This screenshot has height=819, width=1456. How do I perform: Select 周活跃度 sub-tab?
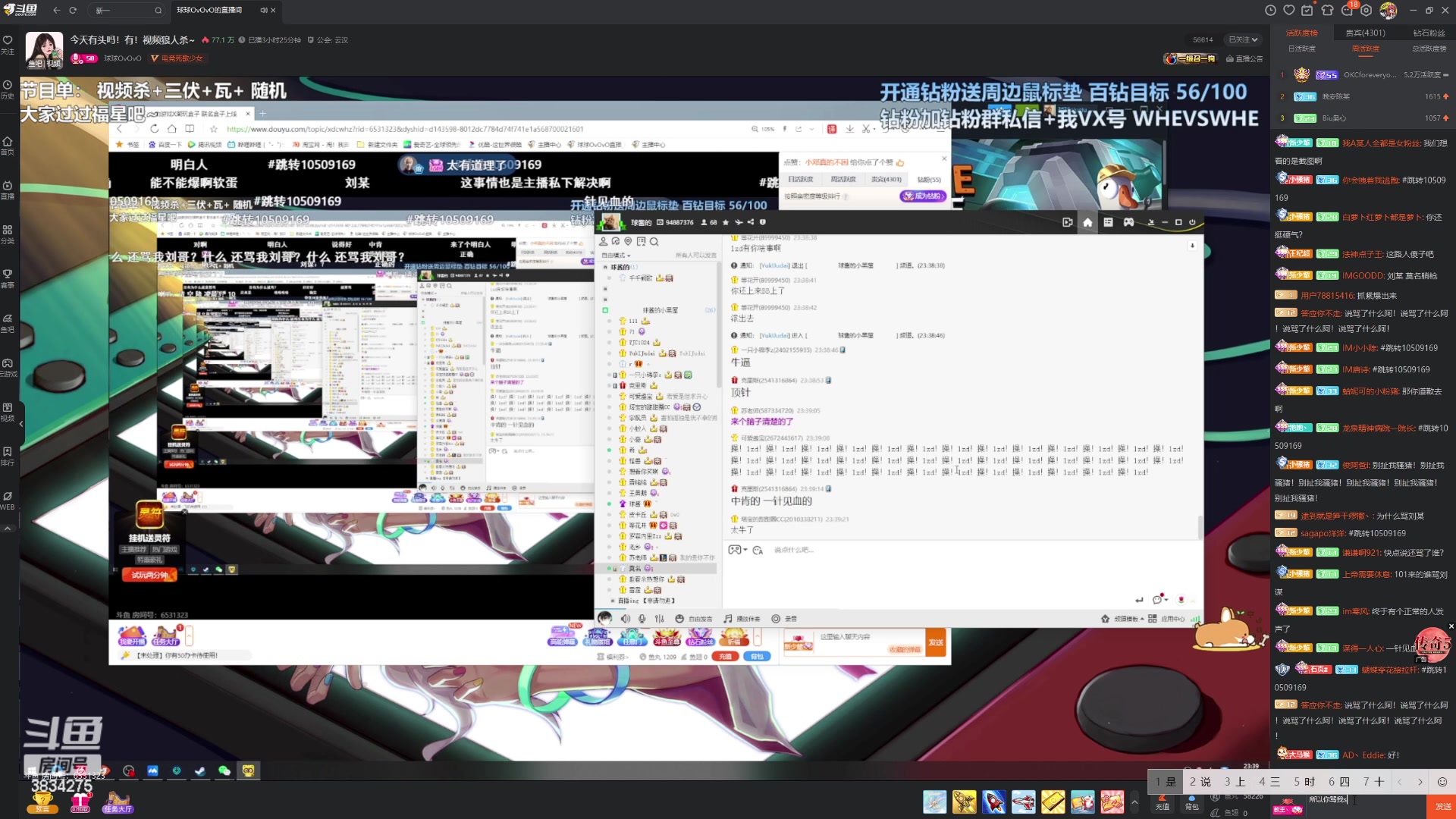point(1366,49)
